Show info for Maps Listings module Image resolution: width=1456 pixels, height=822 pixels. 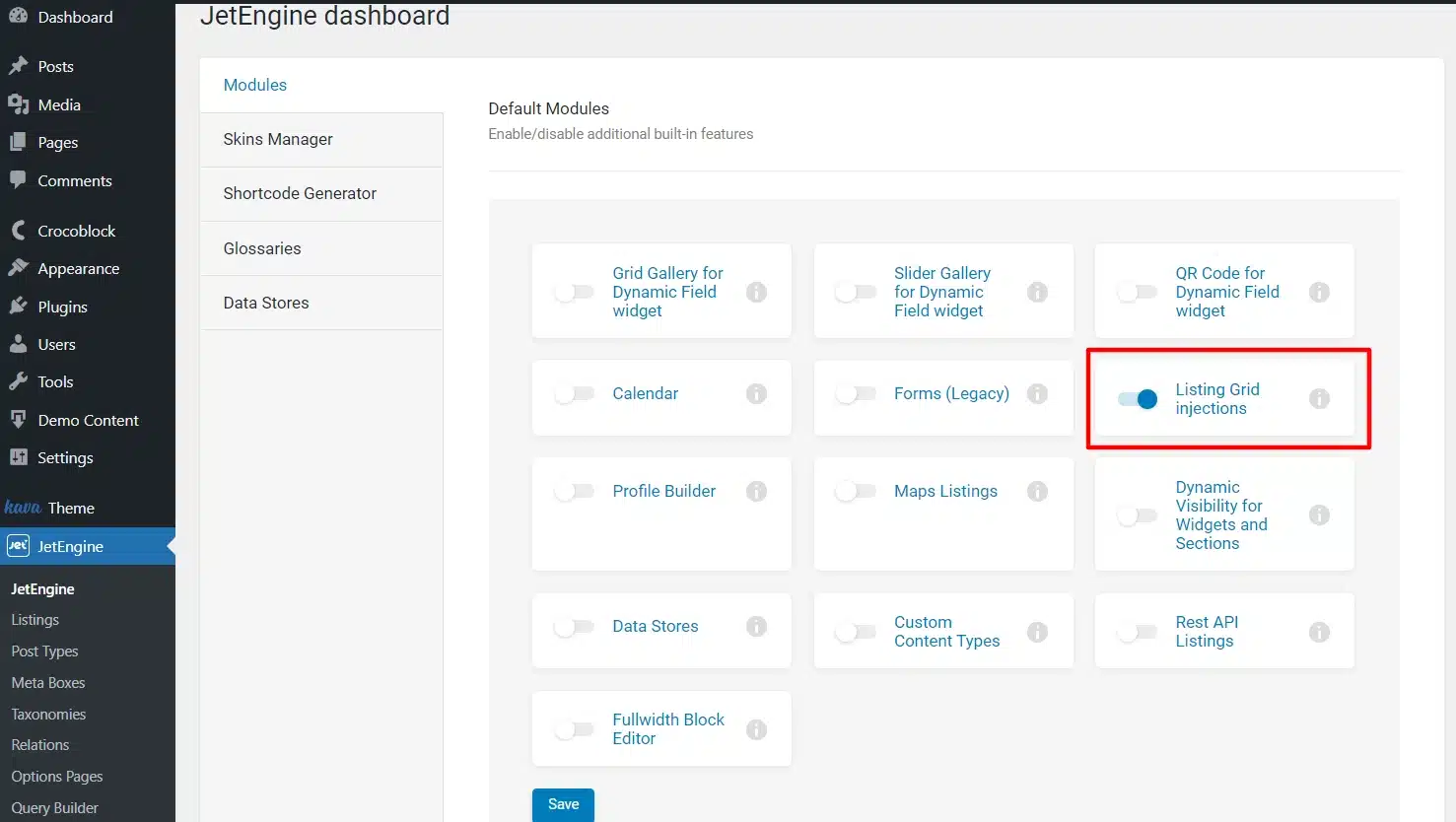[x=1037, y=491]
